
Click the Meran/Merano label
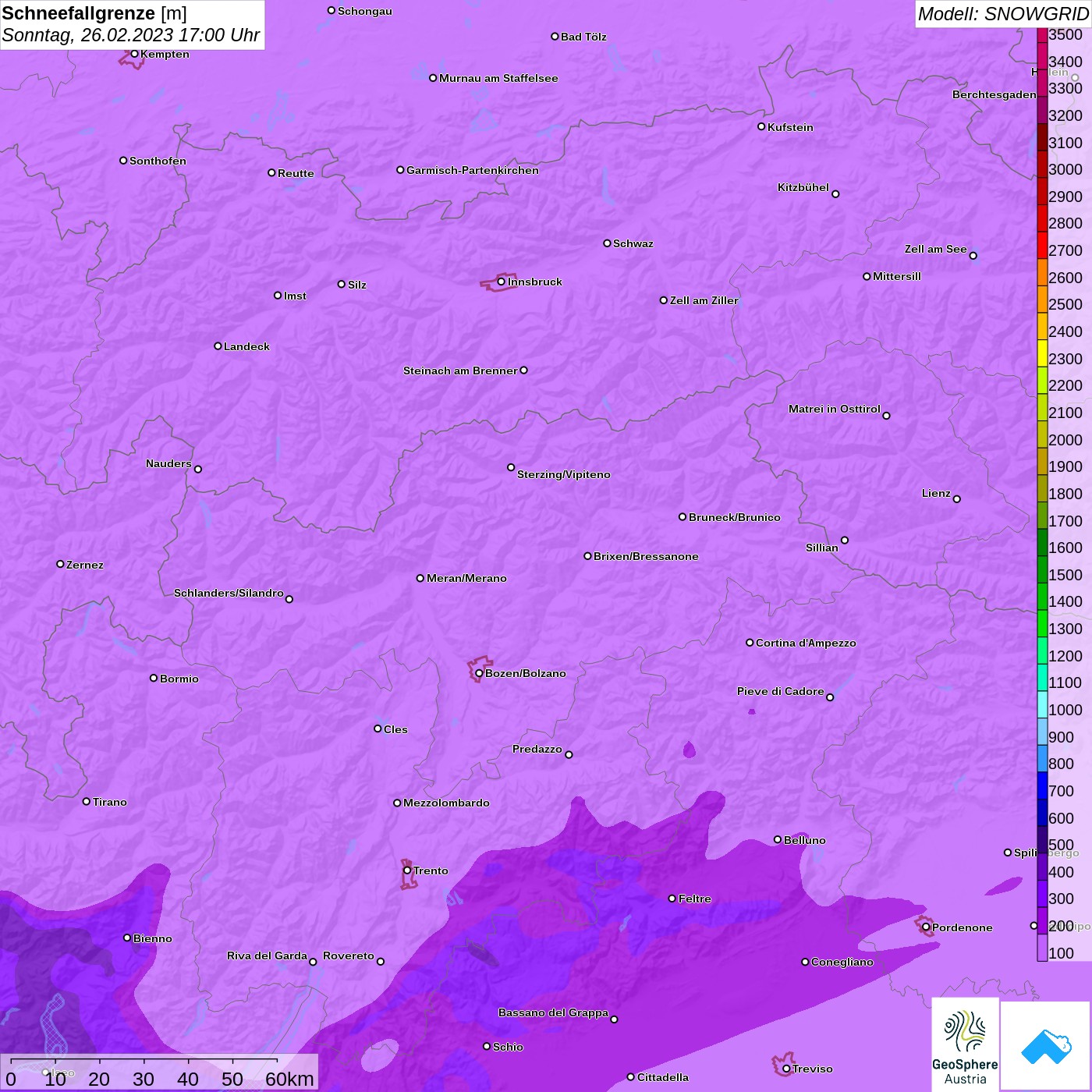pyautogui.click(x=466, y=578)
